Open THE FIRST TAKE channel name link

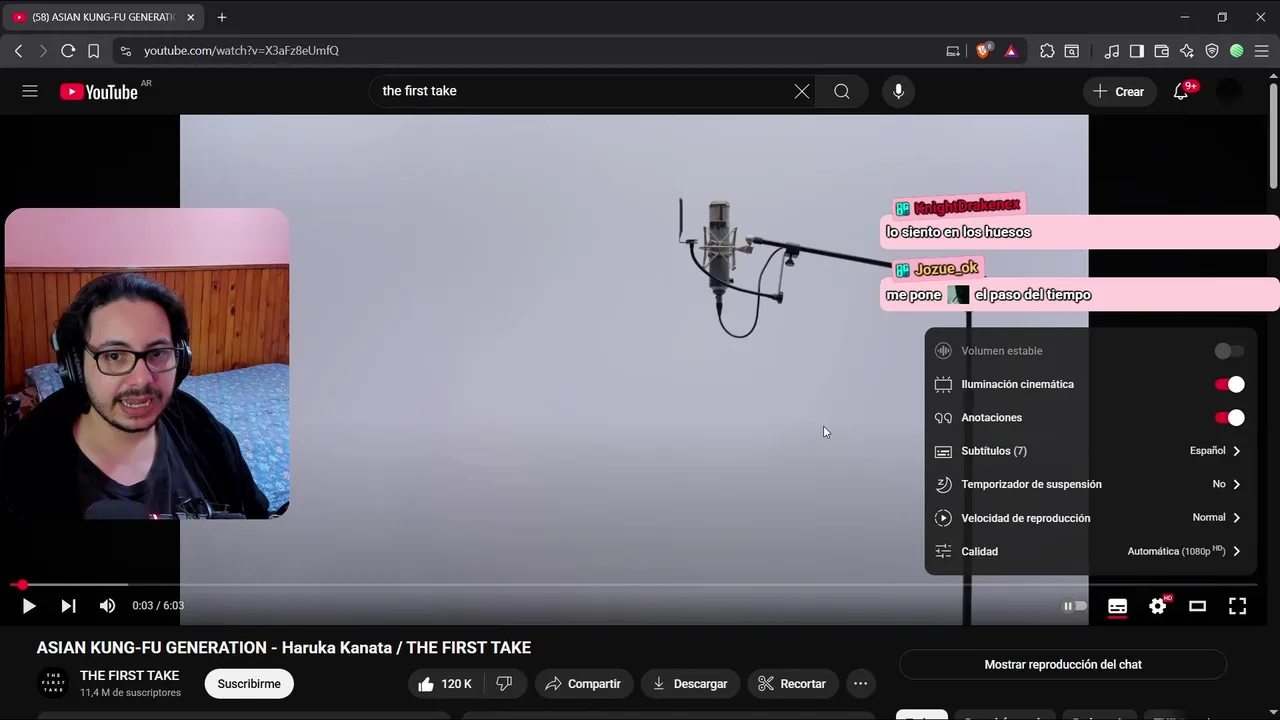click(x=129, y=676)
